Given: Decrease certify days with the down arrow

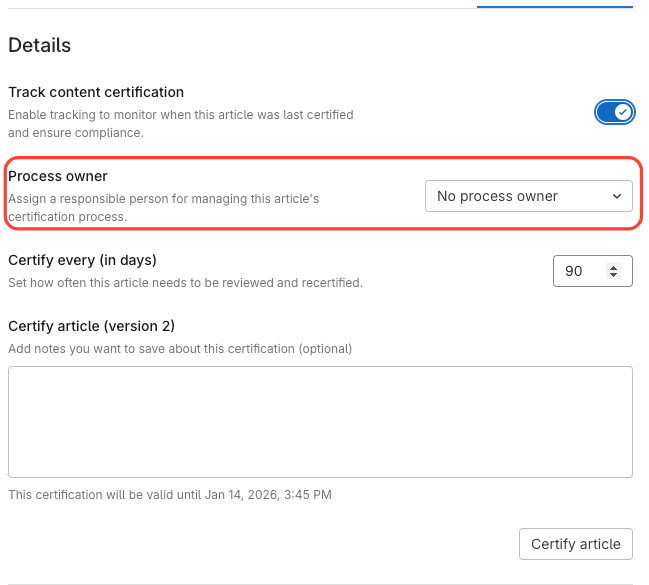Looking at the screenshot, I should (x=613, y=275).
